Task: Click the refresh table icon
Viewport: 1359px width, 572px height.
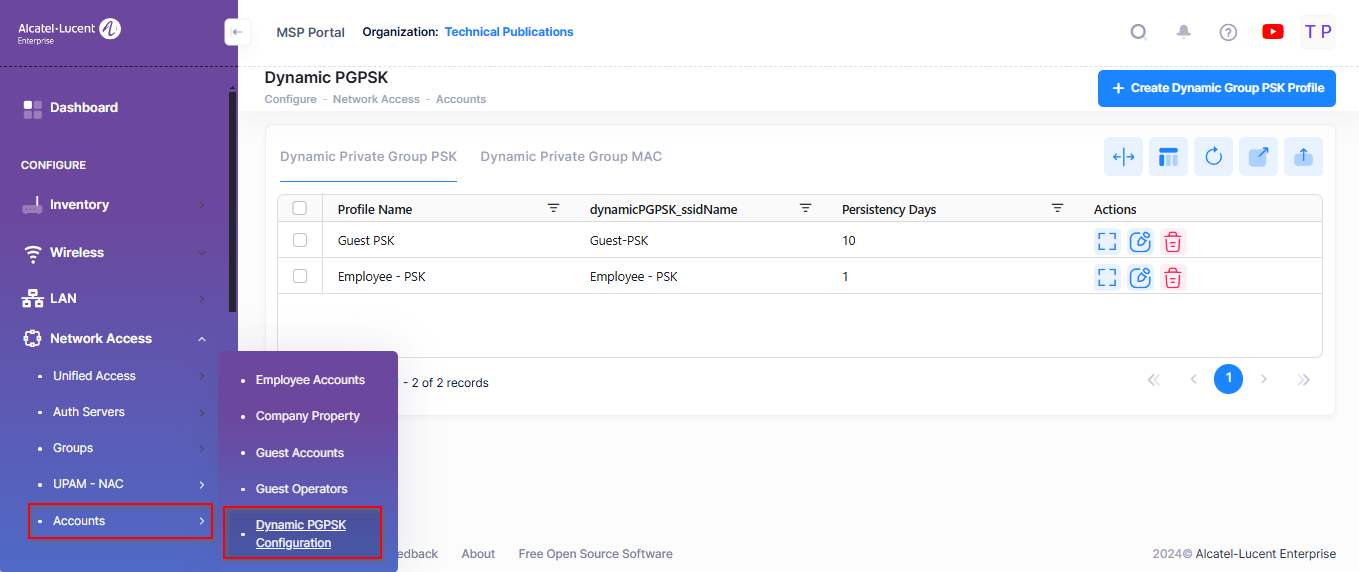Action: (1213, 157)
